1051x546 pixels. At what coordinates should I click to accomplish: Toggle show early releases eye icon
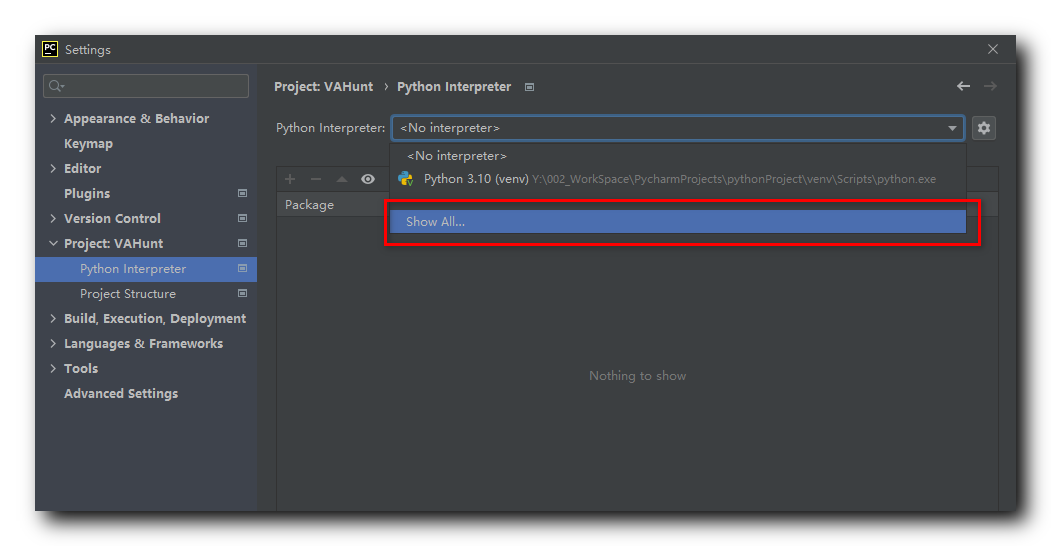(x=368, y=179)
